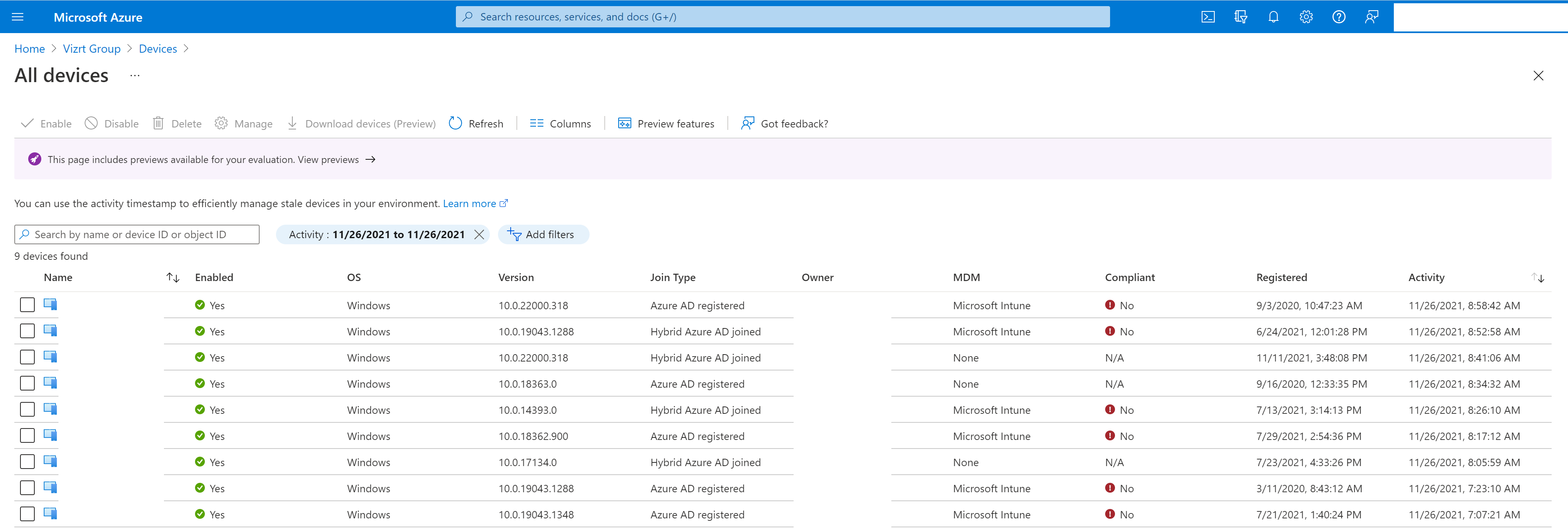Viewport: 1568px width, 529px height.
Task: Click device icon in row with version 10.0.18362.900
Action: [x=51, y=435]
